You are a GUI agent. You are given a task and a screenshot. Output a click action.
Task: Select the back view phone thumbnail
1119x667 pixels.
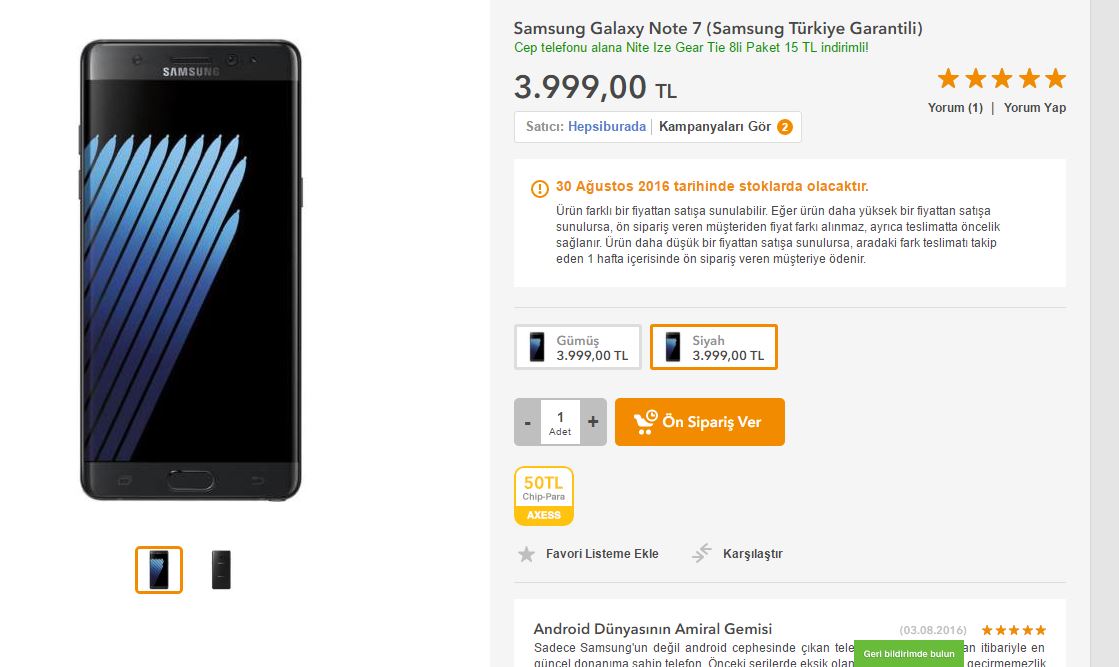point(221,570)
